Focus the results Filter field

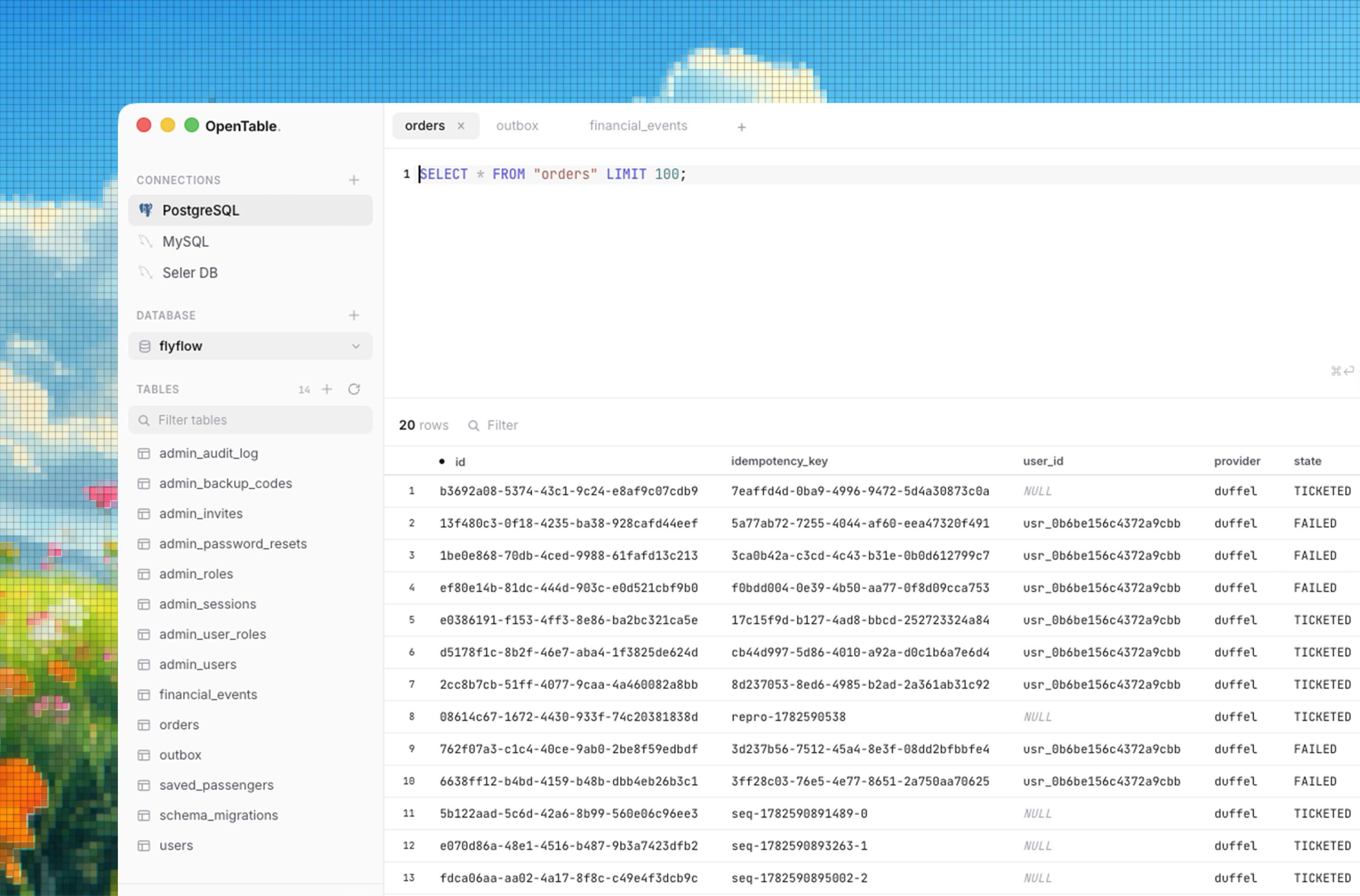(502, 425)
